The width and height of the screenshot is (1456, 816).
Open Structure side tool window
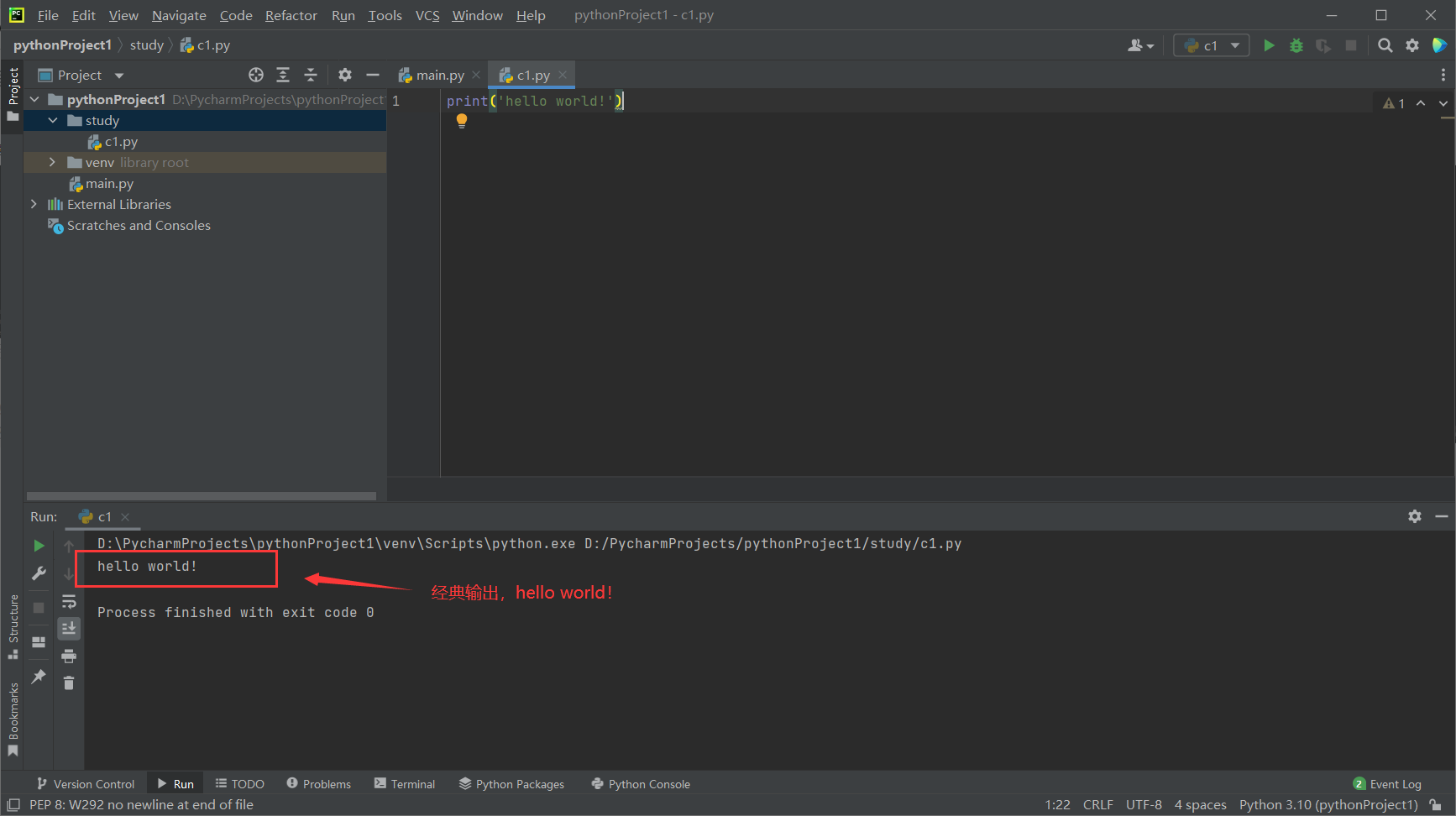(13, 626)
